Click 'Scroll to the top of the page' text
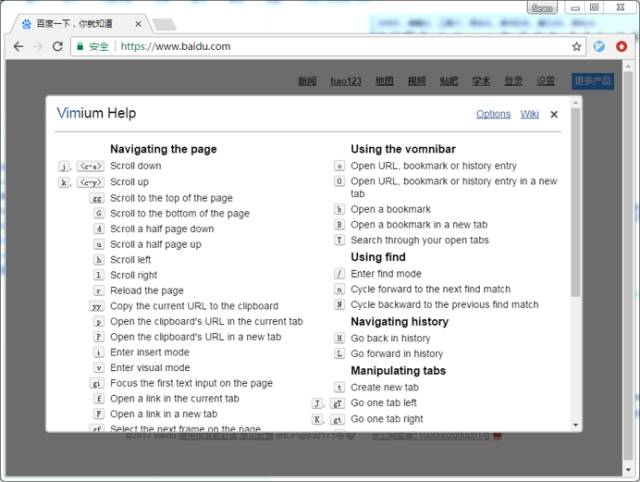This screenshot has height=482, width=640. coord(171,198)
